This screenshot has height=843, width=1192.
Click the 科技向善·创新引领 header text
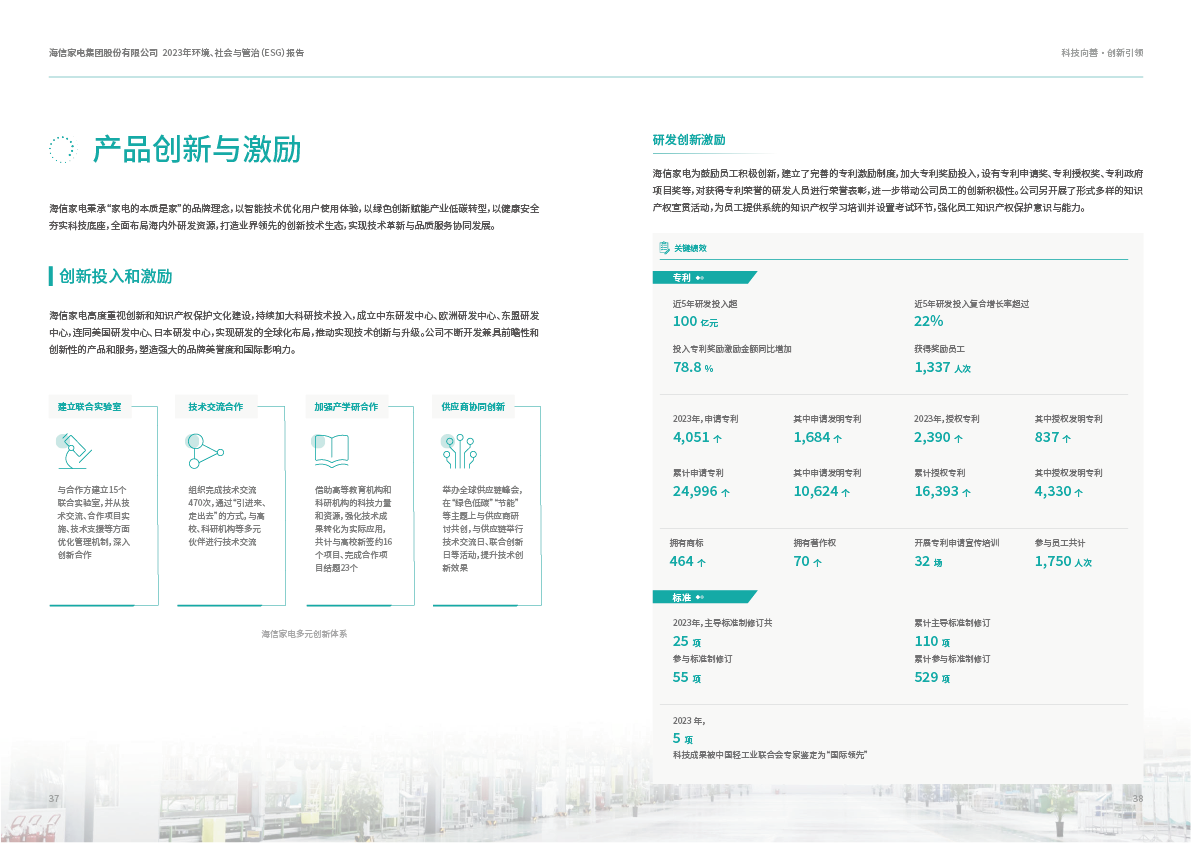pyautogui.click(x=1101, y=53)
